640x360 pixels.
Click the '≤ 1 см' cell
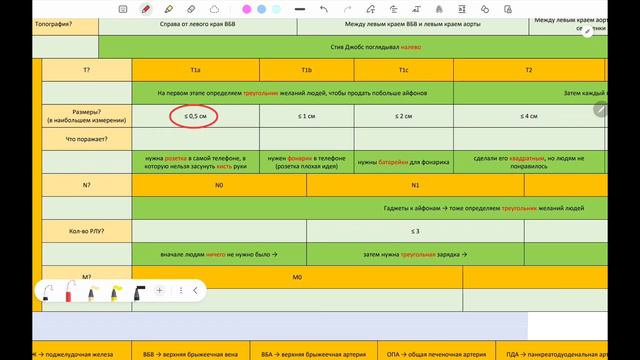pyautogui.click(x=307, y=116)
